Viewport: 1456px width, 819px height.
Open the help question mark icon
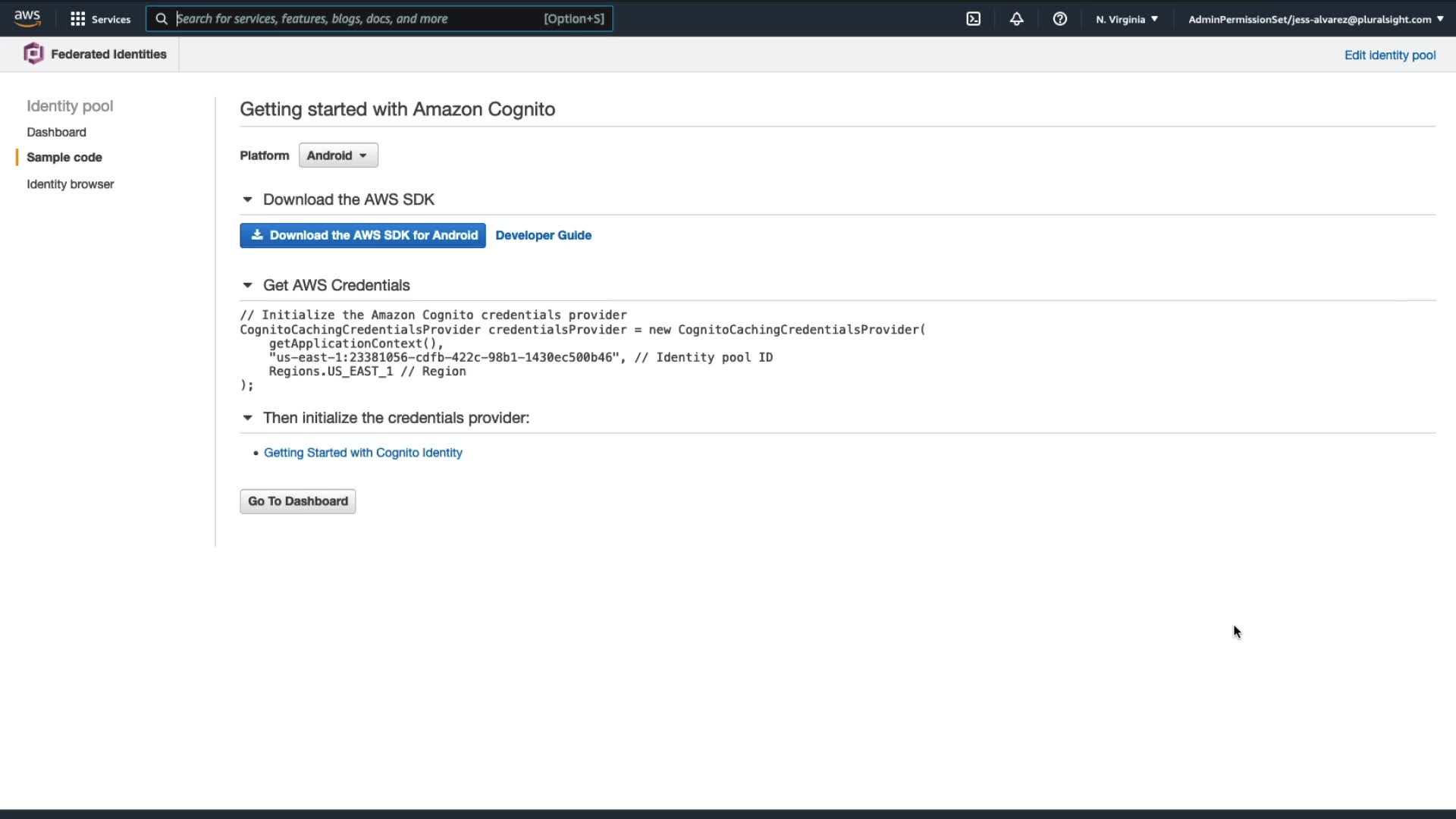1060,19
